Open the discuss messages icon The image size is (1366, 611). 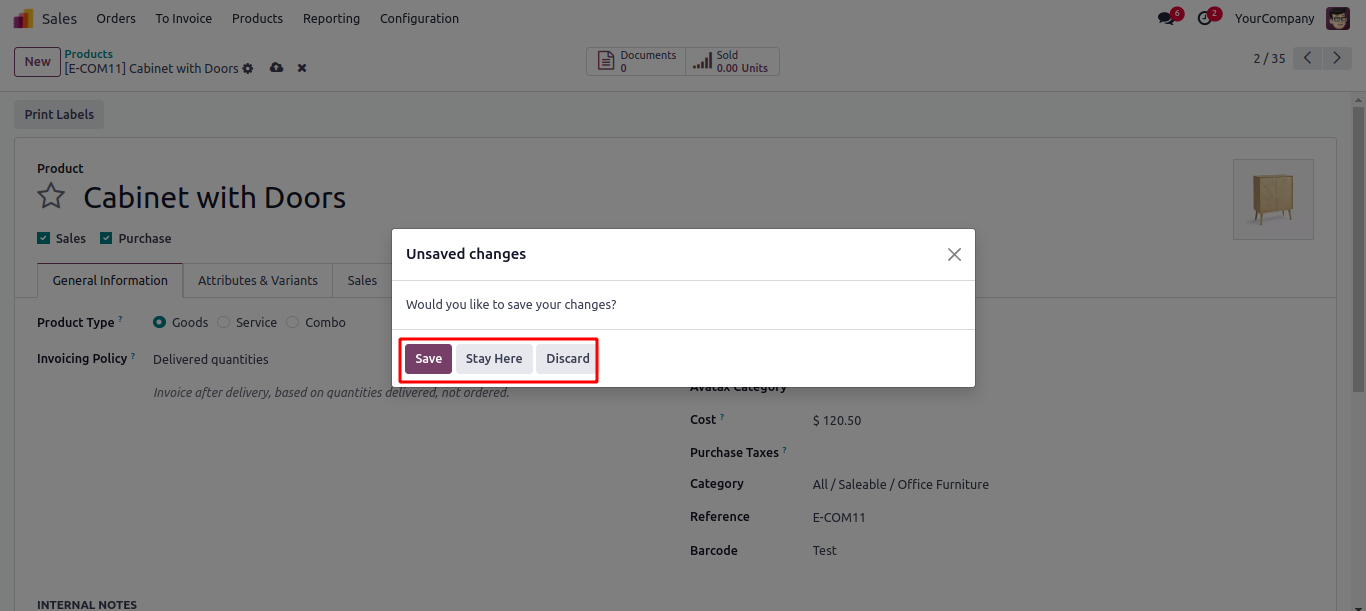(x=1166, y=19)
